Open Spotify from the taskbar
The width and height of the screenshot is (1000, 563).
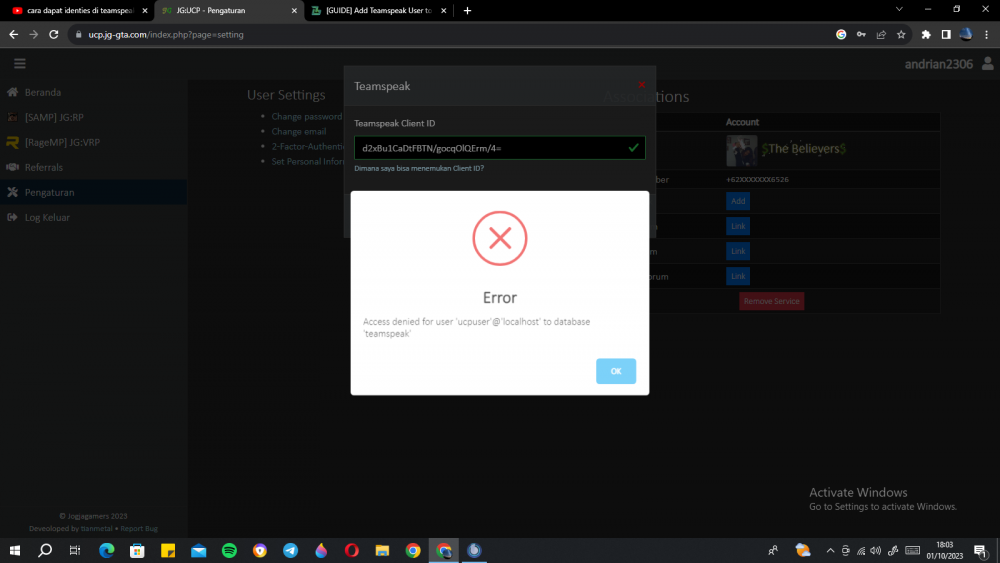(230, 550)
